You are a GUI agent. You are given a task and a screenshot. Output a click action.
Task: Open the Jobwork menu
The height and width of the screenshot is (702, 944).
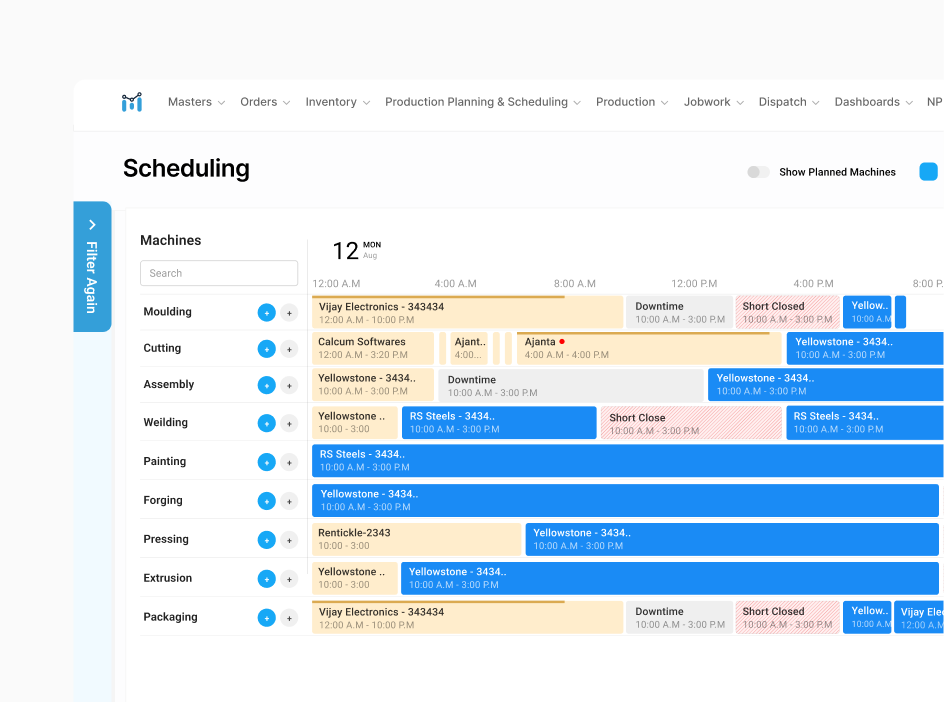click(x=714, y=102)
